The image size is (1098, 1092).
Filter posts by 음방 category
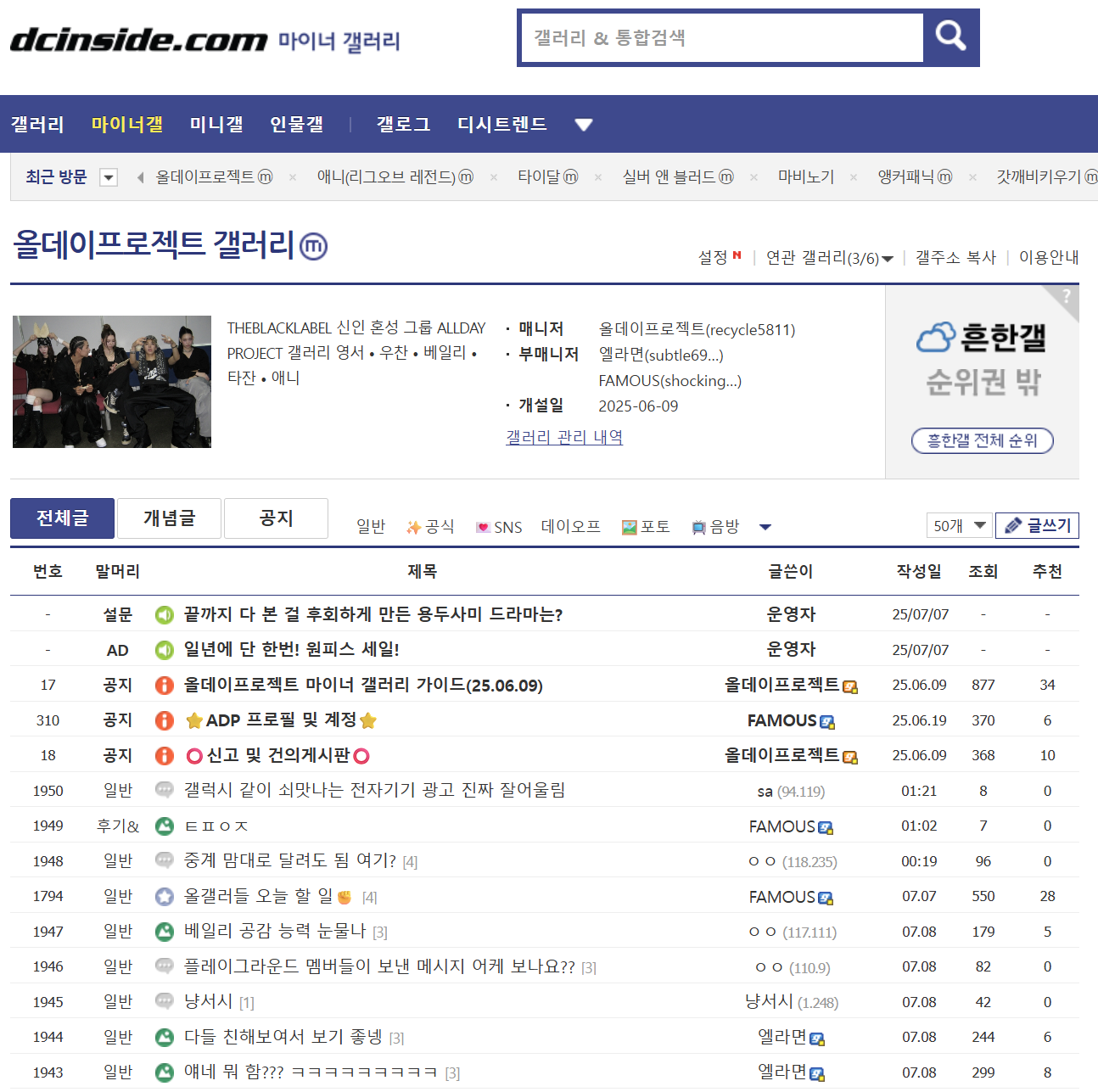pyautogui.click(x=715, y=527)
